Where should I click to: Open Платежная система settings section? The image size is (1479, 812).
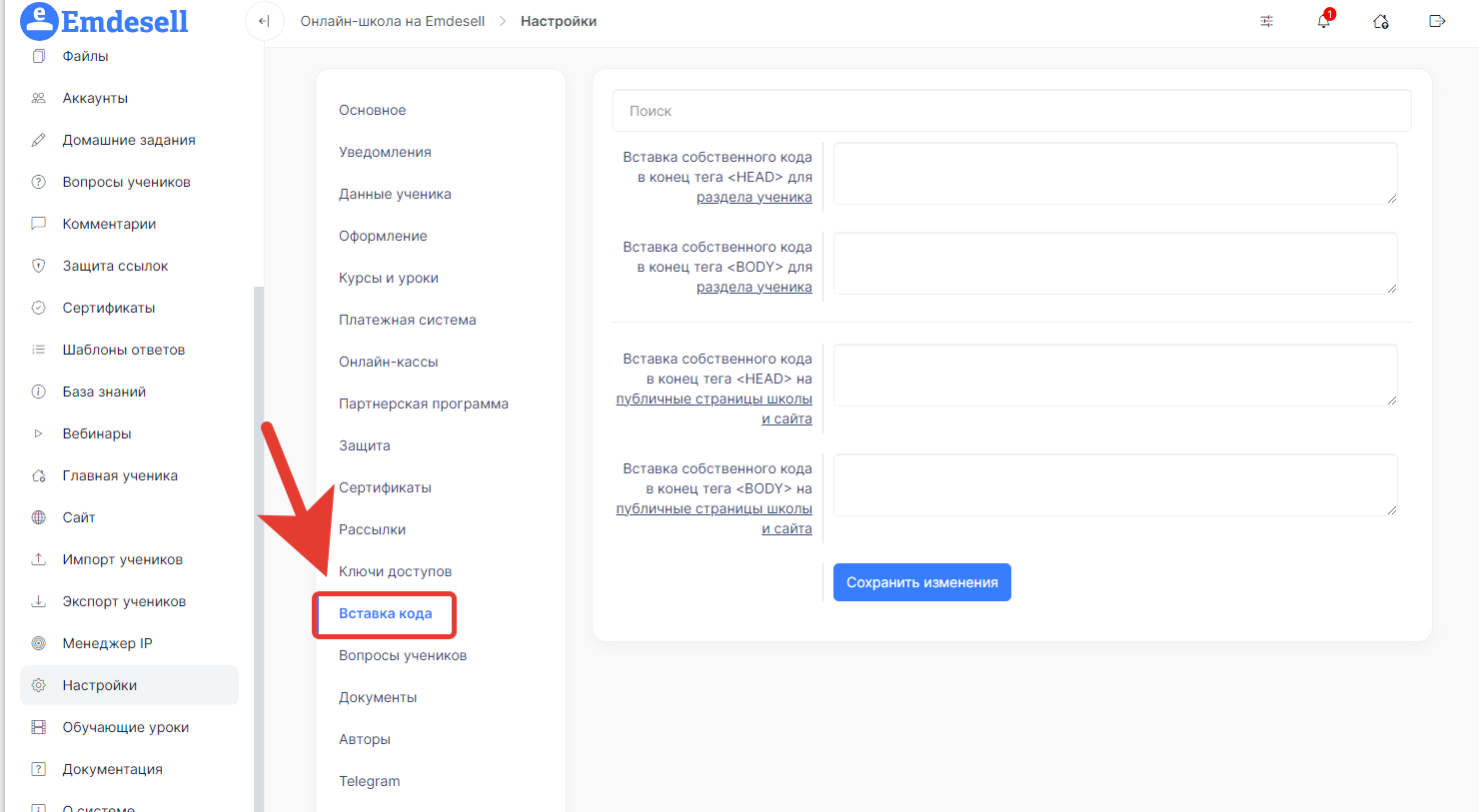(x=407, y=320)
